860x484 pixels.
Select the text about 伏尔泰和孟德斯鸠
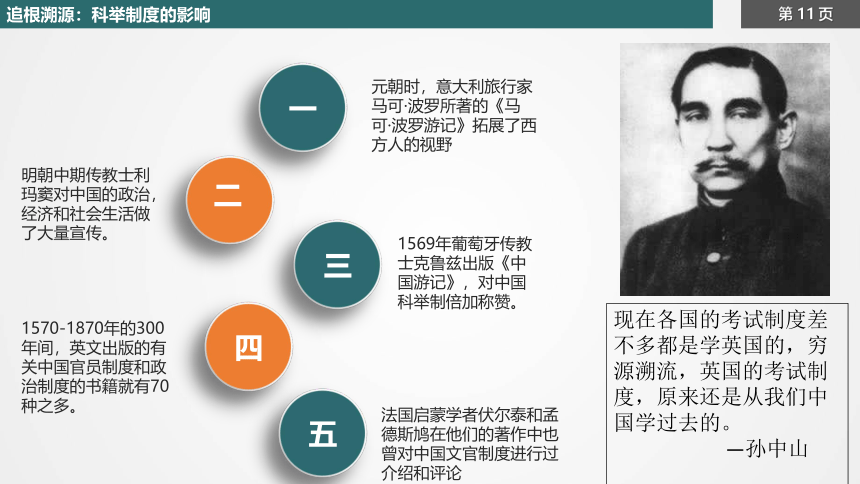469,443
